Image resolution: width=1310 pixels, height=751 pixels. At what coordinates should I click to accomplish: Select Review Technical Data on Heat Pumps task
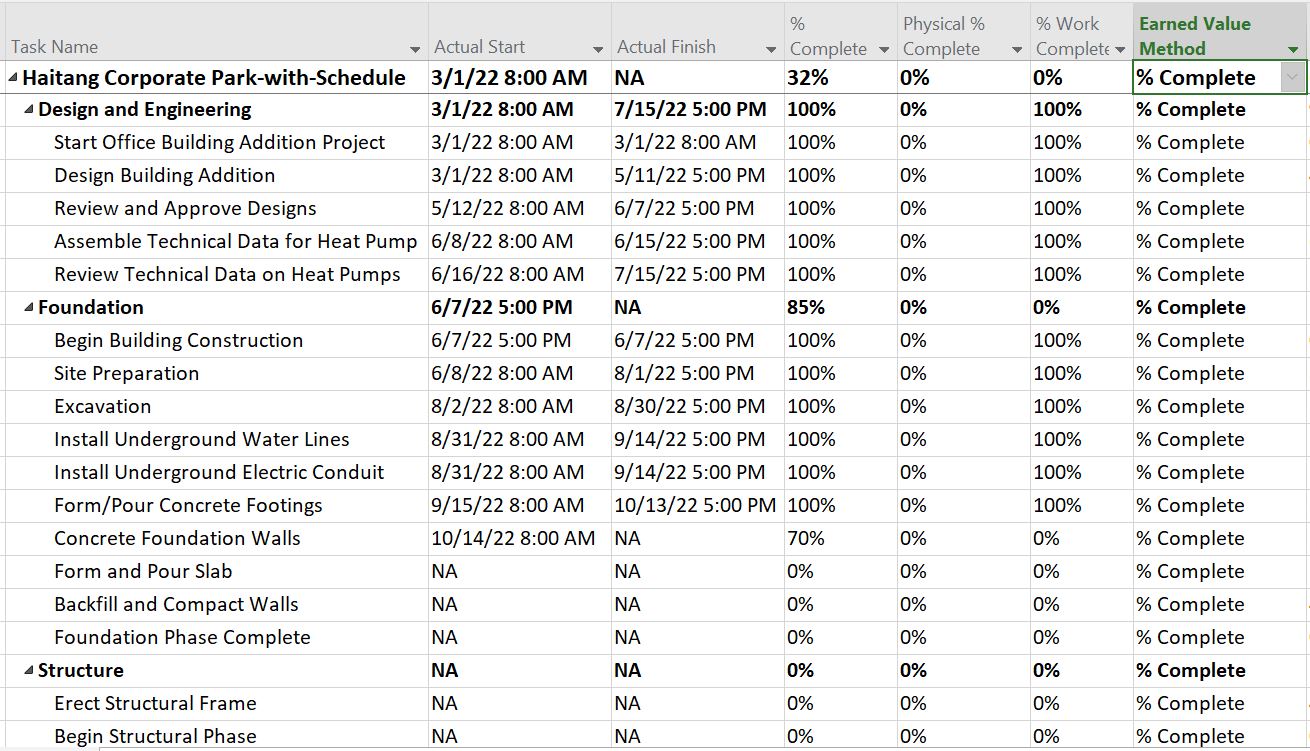(x=227, y=275)
